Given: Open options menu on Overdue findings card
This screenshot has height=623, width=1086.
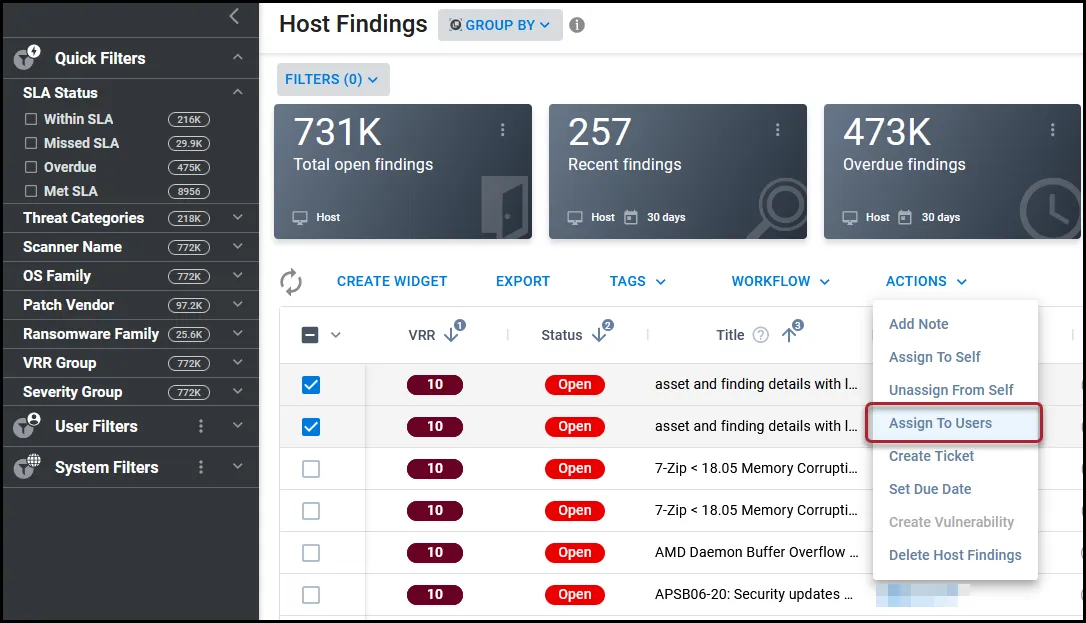Looking at the screenshot, I should pos(1053,129).
